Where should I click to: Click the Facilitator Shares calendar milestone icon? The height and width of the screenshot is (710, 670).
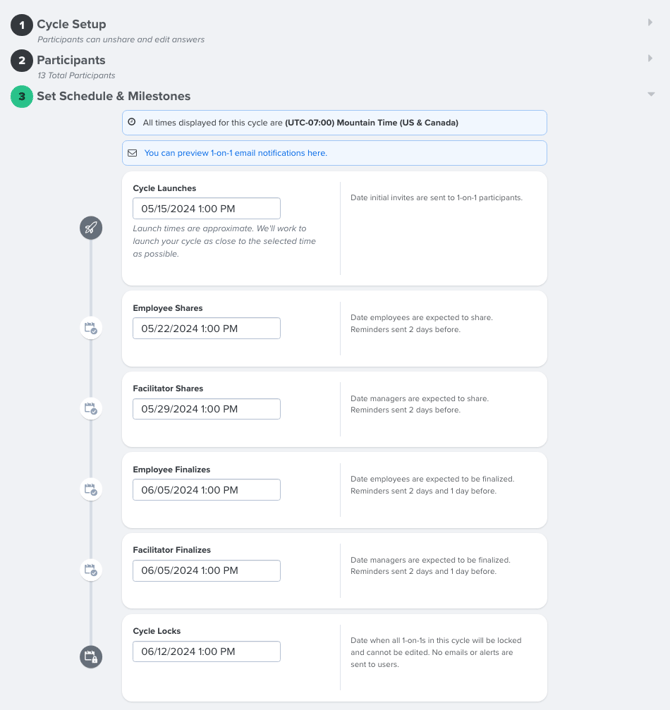tap(91, 408)
